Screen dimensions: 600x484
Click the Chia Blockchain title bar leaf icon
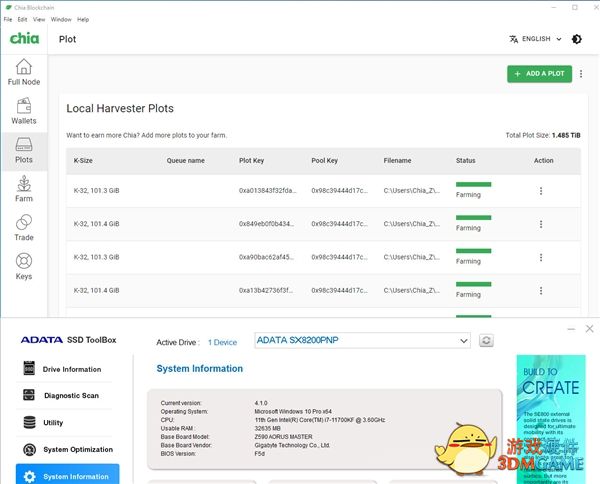(x=8, y=7)
